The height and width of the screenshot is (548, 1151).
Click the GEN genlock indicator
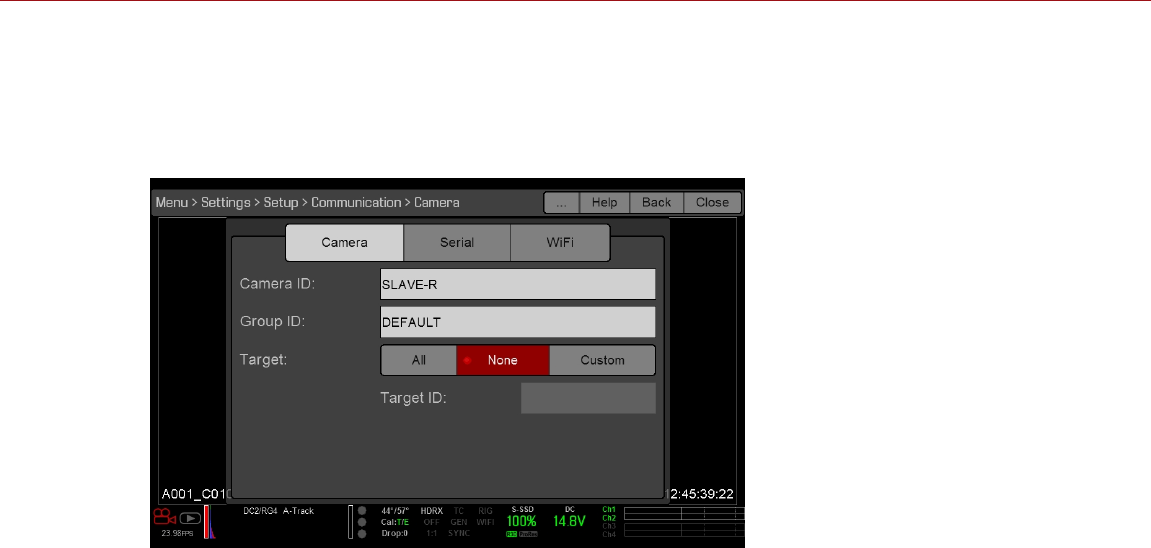[459, 522]
